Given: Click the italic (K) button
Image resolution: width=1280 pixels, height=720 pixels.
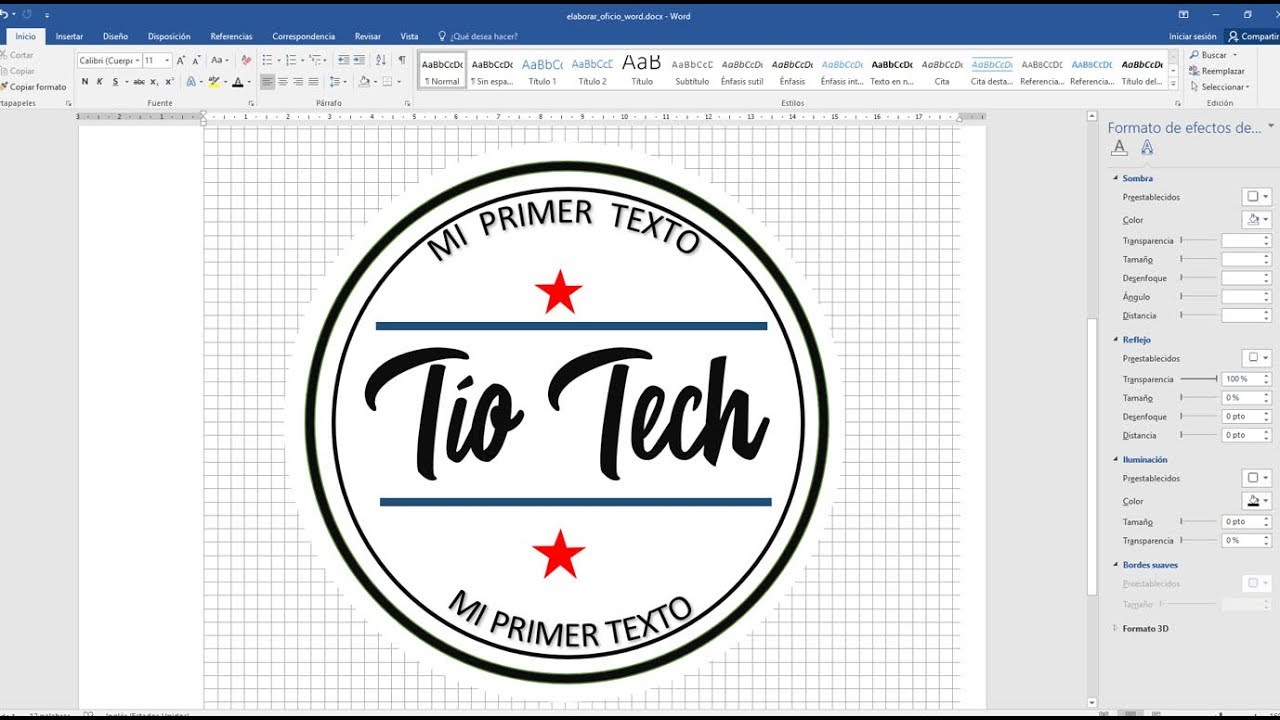Looking at the screenshot, I should point(100,82).
